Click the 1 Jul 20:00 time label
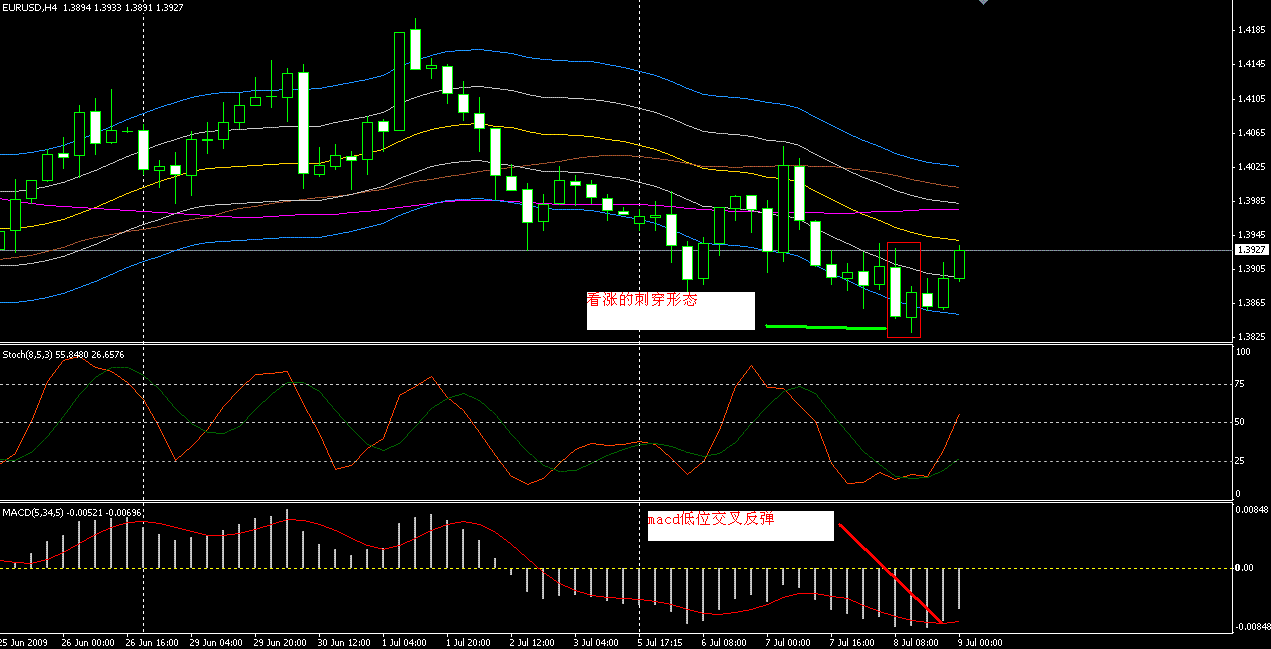This screenshot has width=1271, height=649. pyautogui.click(x=469, y=642)
